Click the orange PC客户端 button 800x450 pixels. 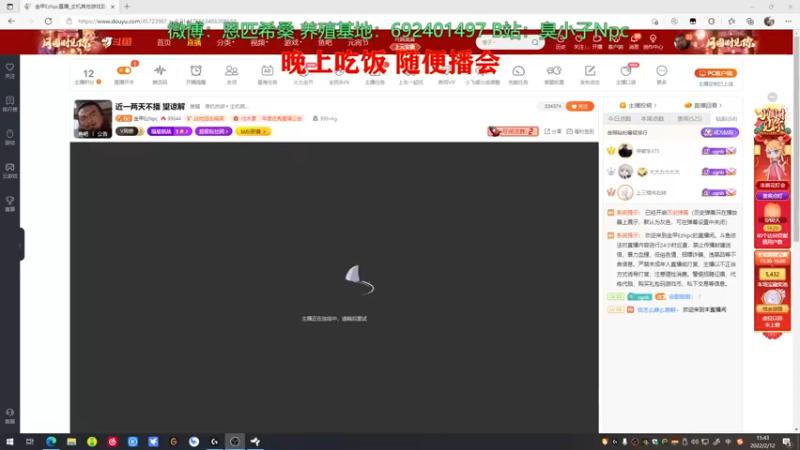pos(715,73)
